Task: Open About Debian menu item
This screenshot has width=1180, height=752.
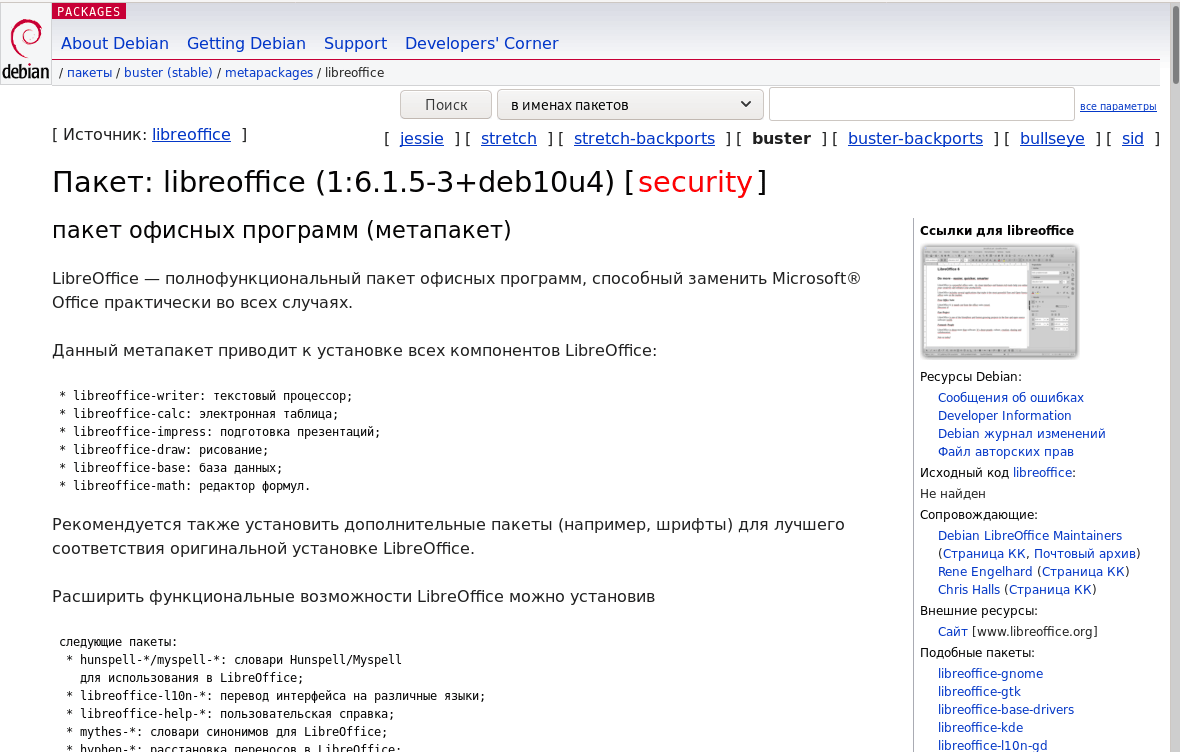Action: tap(115, 43)
